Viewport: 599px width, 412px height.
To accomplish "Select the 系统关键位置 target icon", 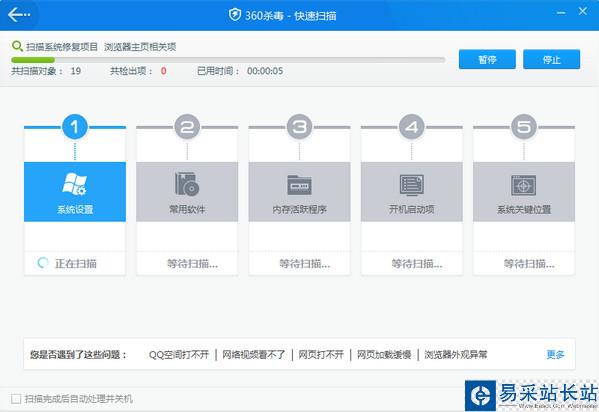I will (524, 185).
